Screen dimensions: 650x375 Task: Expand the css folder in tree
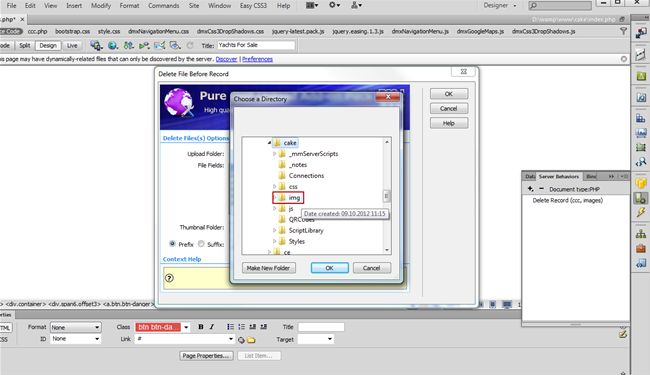(x=274, y=186)
